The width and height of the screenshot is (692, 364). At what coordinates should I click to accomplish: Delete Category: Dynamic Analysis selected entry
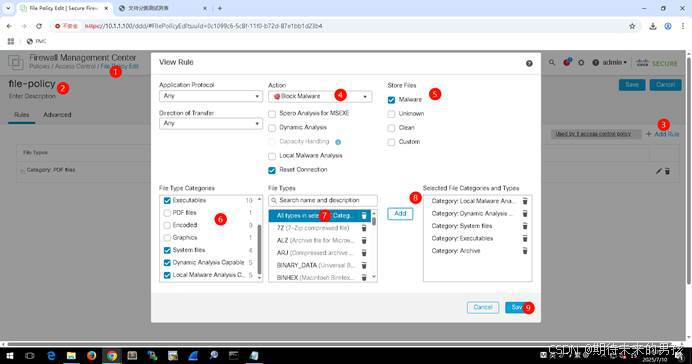pos(525,214)
